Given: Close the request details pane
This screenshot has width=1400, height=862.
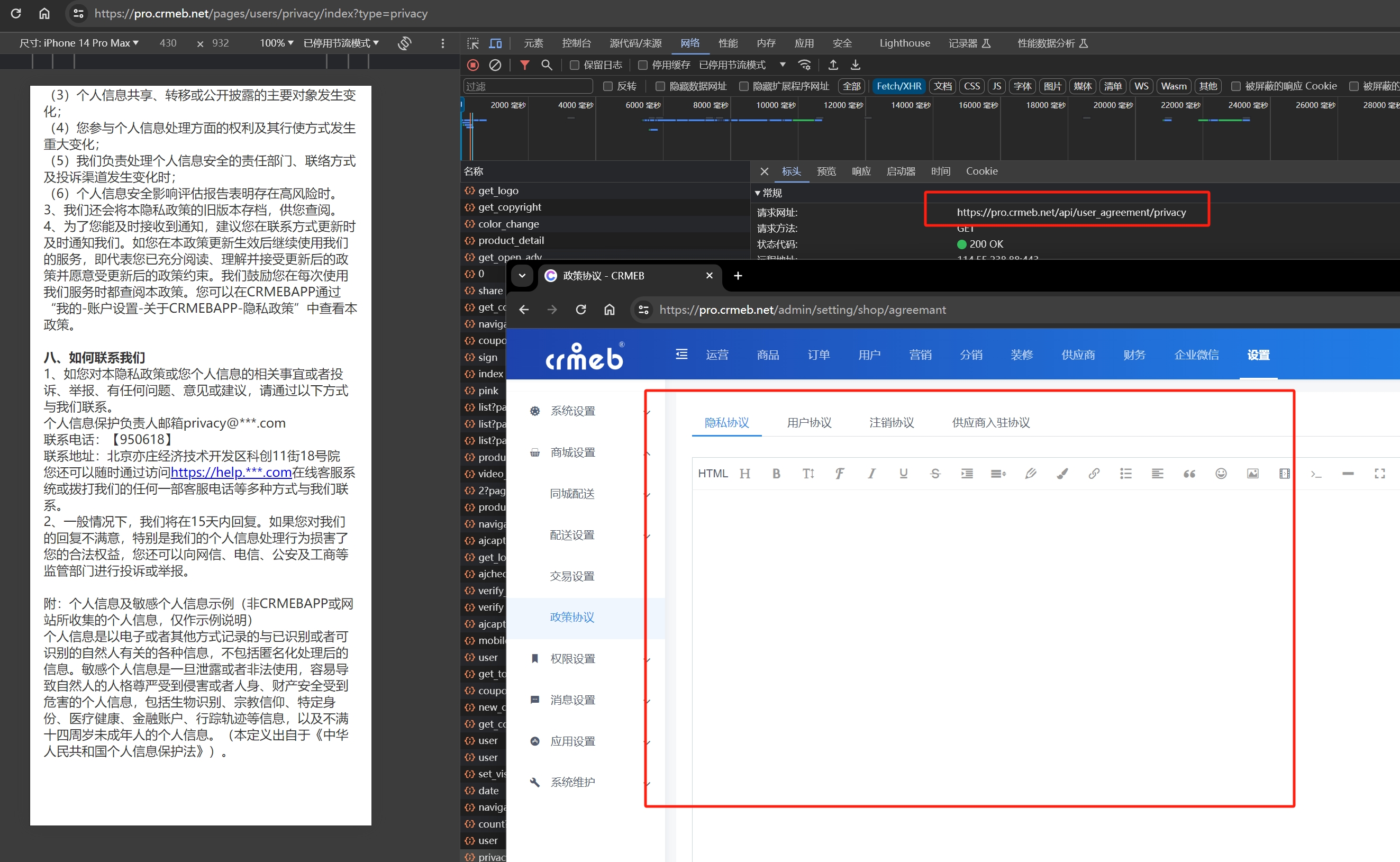Looking at the screenshot, I should pyautogui.click(x=765, y=171).
